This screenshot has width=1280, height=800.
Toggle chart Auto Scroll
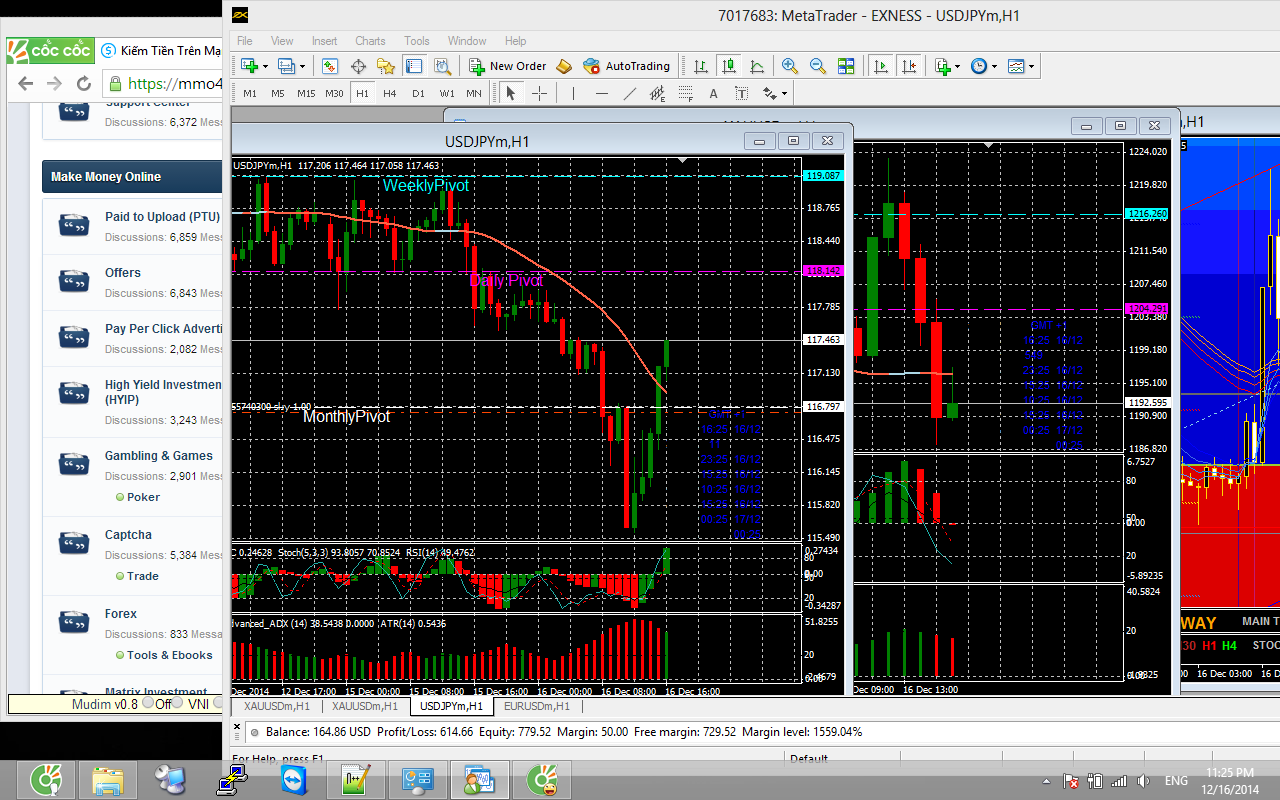(x=881, y=66)
